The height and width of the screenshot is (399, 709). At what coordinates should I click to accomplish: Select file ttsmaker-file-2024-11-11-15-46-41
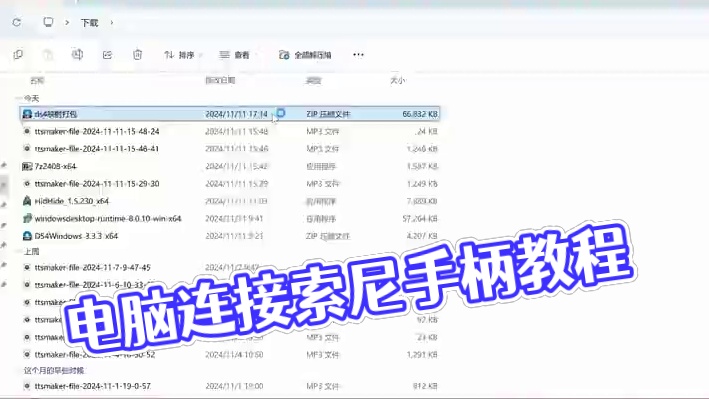[x=97, y=149]
